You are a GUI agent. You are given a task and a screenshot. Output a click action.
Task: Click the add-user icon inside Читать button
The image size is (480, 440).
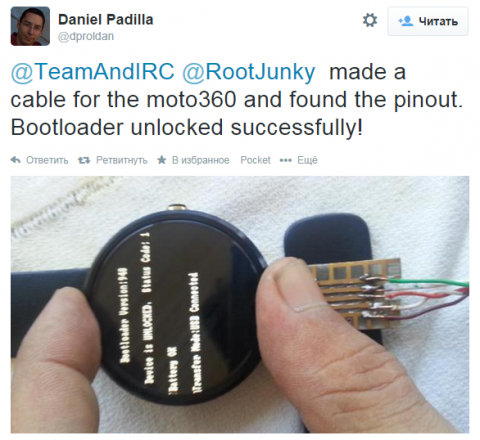(405, 21)
